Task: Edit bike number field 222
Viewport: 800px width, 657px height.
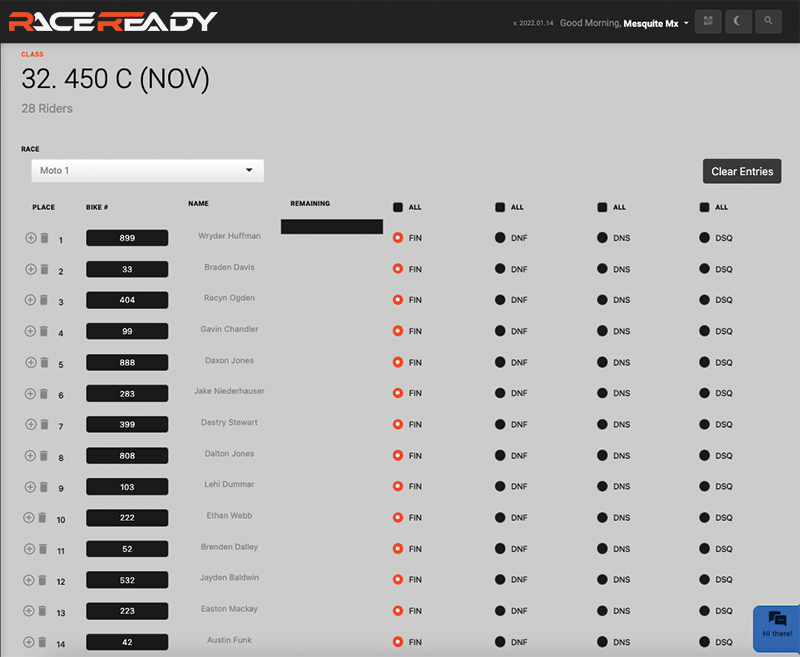Action: 127,518
